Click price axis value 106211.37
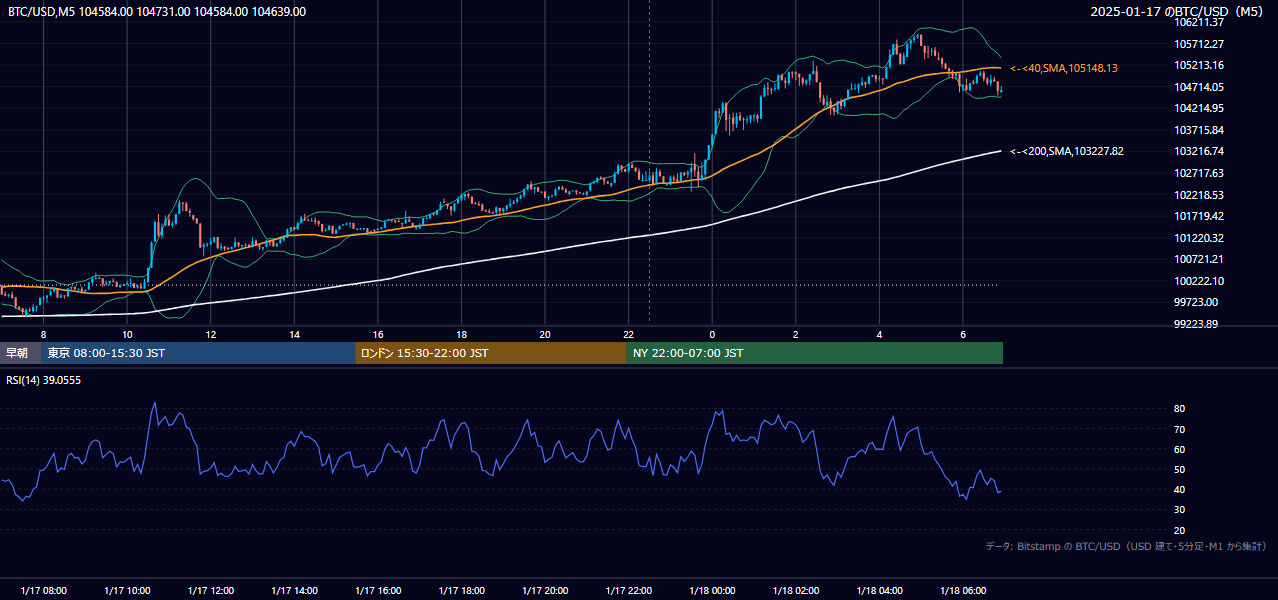This screenshot has width=1278, height=600. (1200, 22)
